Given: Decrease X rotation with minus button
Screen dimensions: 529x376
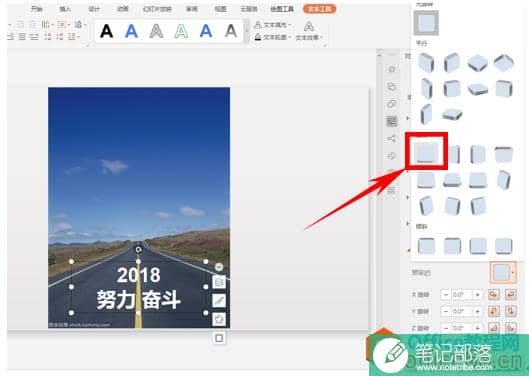Looking at the screenshot, I should point(446,295).
